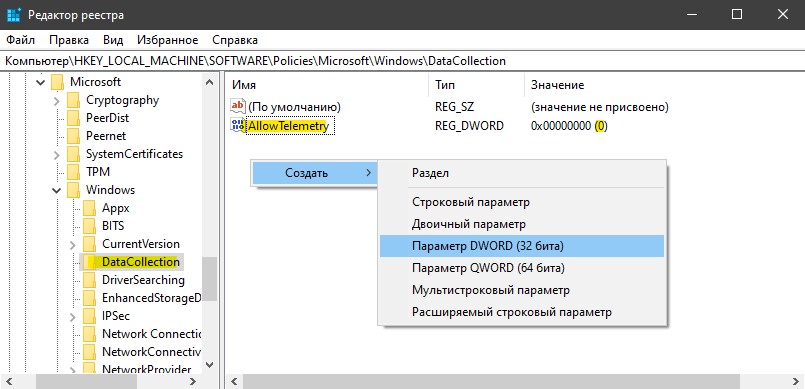Click the Cryptography folder icon

73,100
